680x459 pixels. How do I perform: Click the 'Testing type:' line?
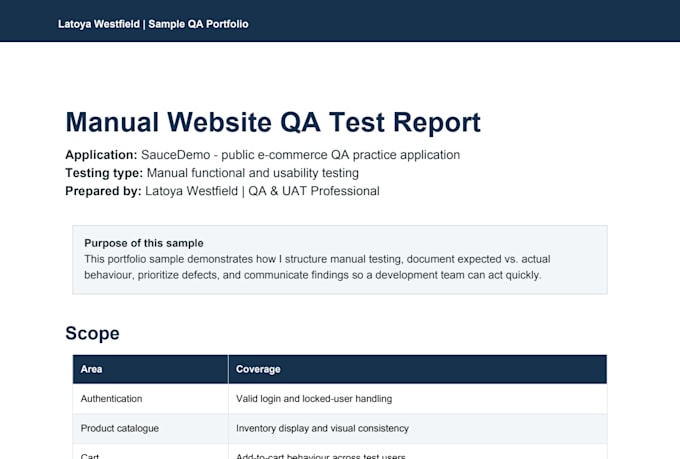212,173
